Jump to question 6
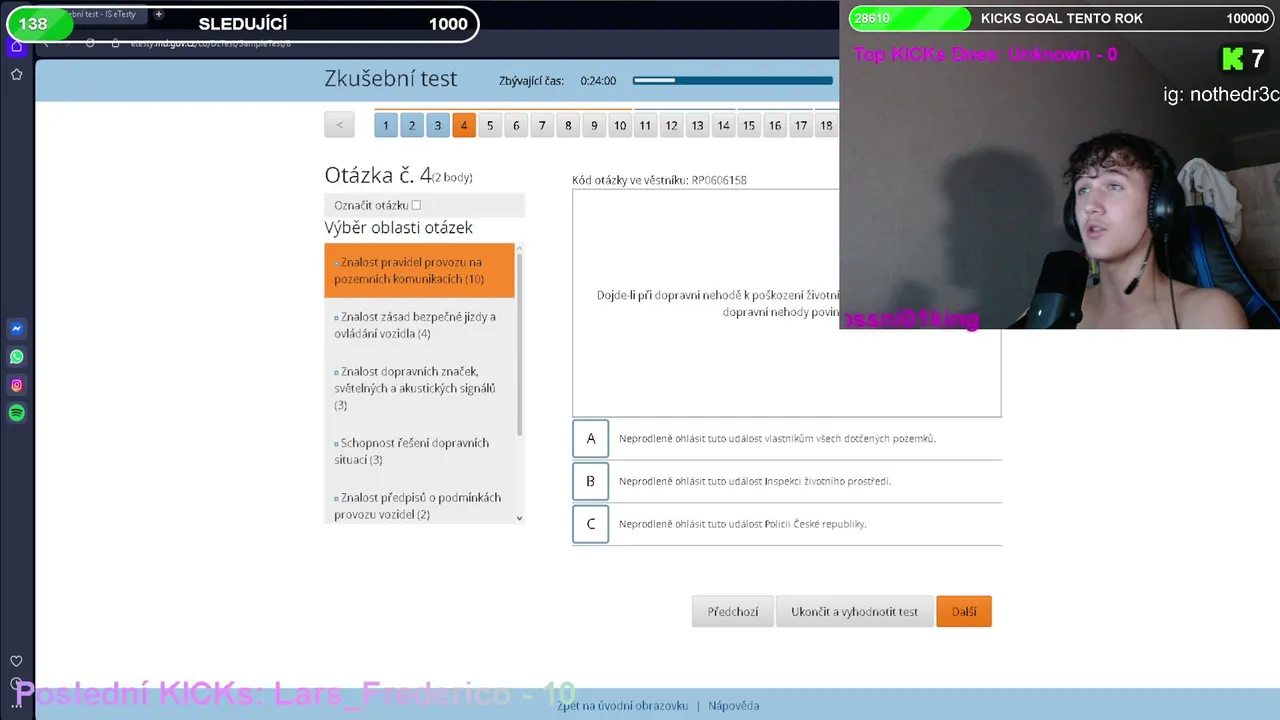1280x720 pixels. (x=516, y=125)
